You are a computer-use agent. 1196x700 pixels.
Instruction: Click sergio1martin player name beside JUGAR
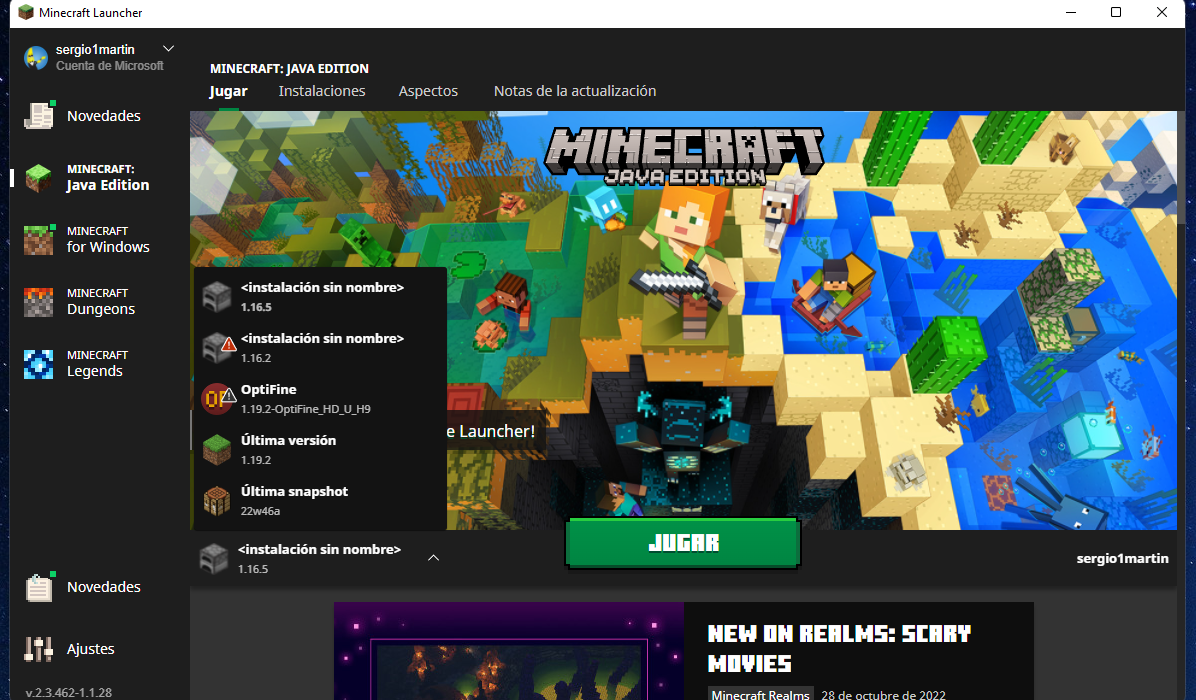(x=1122, y=558)
